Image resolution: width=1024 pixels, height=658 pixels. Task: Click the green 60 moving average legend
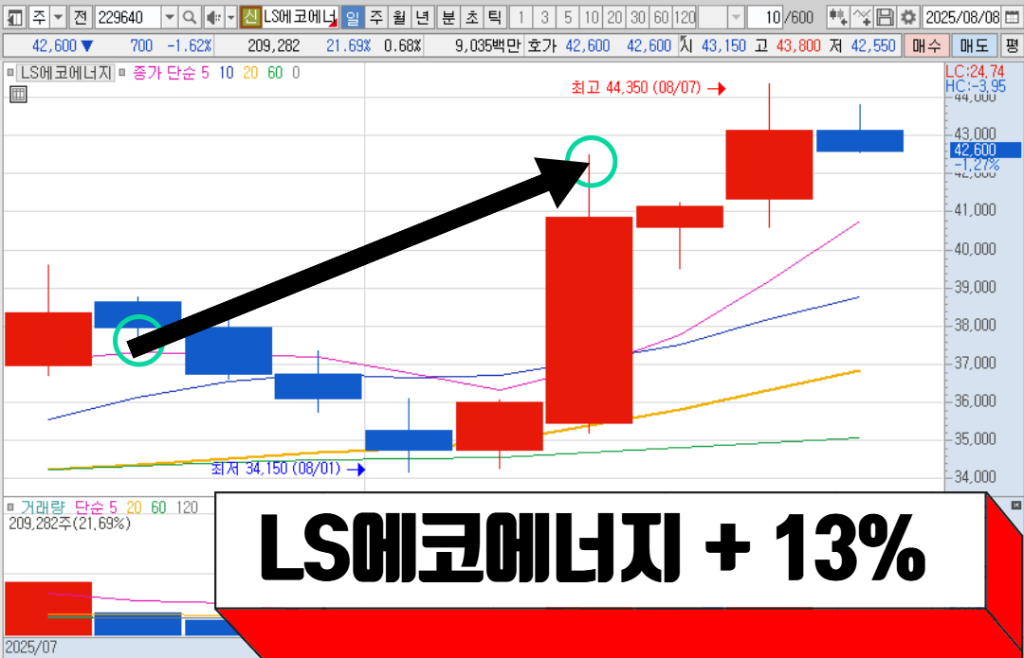tap(276, 72)
